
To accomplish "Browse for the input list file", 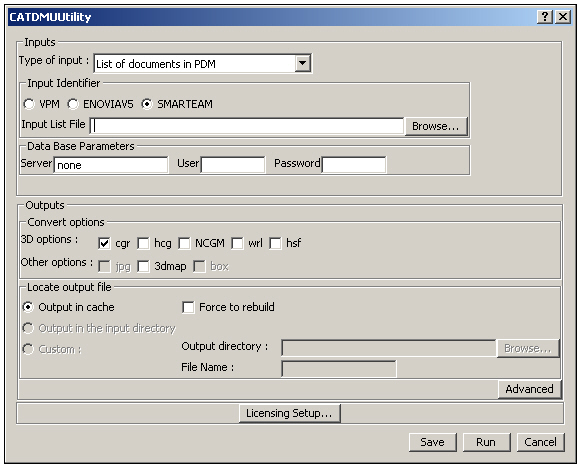I will tap(436, 126).
